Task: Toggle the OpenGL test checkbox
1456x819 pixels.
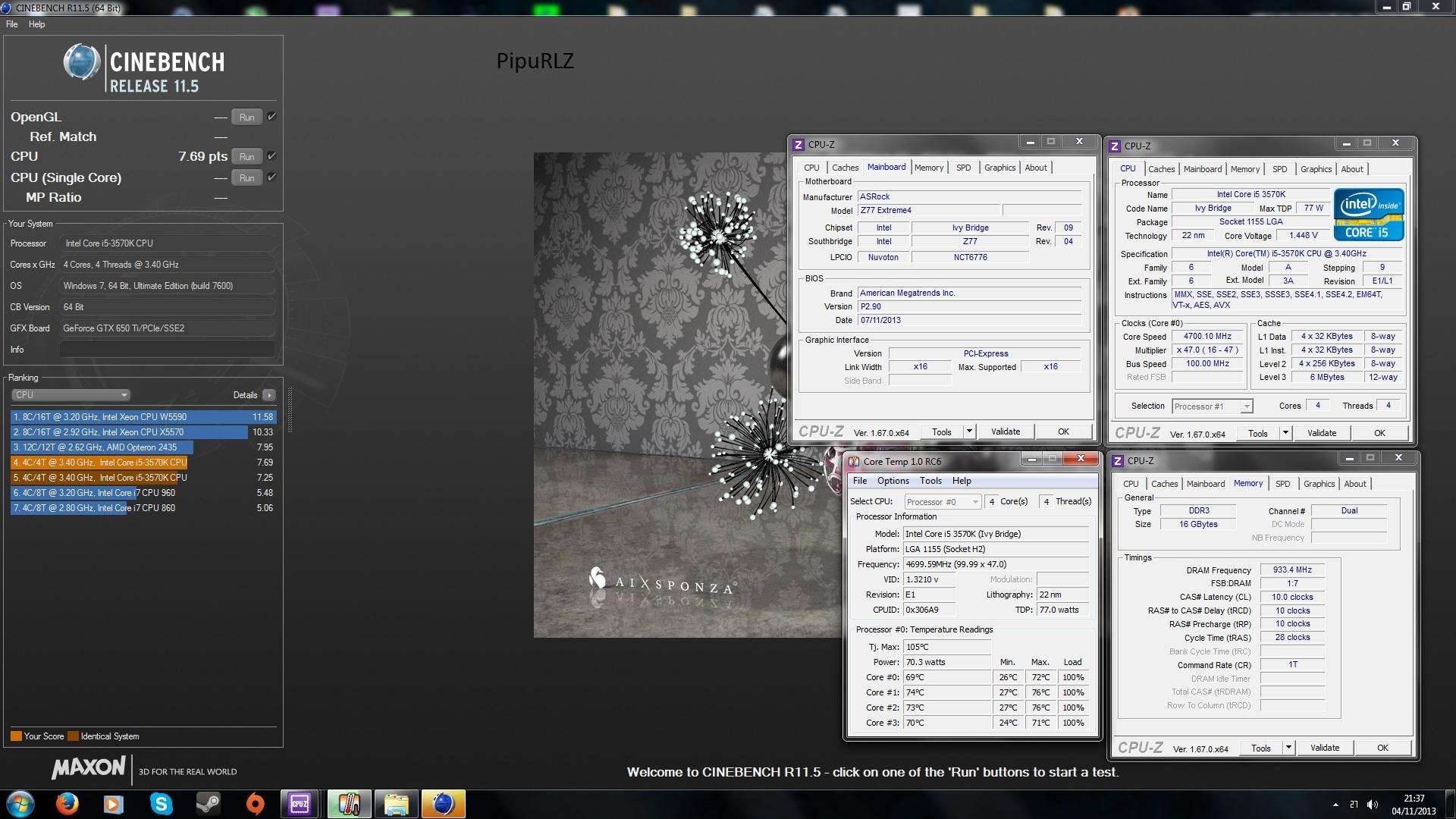Action: click(x=271, y=117)
